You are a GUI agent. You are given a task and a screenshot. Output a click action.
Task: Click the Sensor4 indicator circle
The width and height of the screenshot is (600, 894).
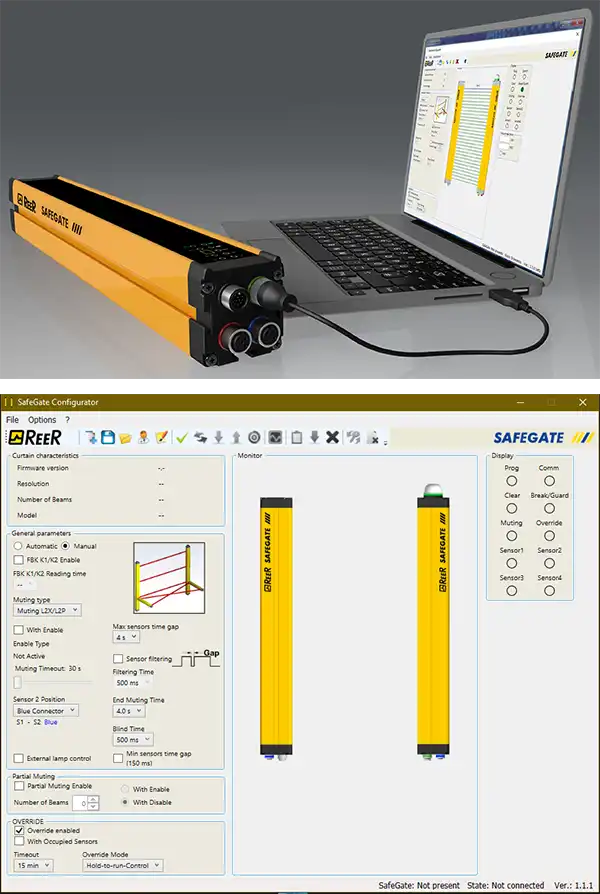[549, 591]
